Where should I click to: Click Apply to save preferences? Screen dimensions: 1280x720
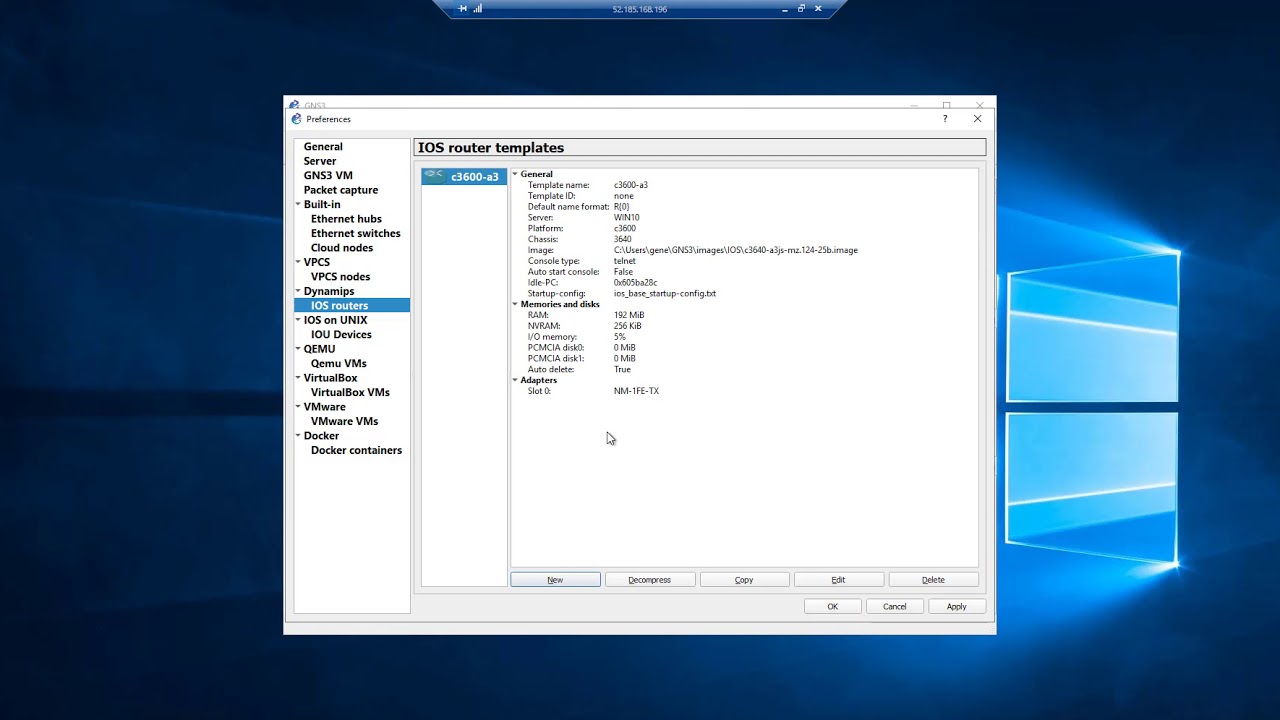point(957,606)
